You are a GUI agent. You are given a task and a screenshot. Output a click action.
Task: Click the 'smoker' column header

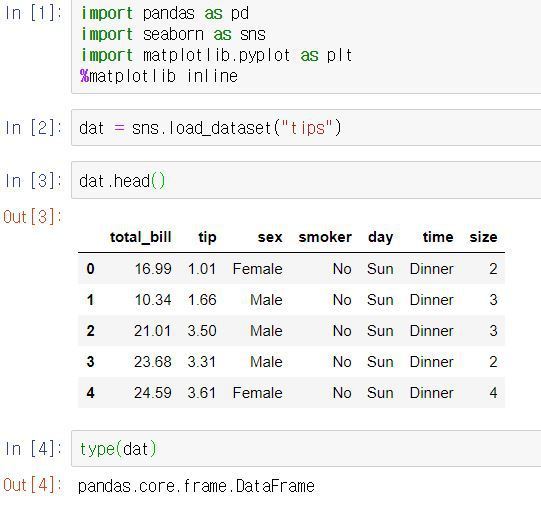coord(325,237)
